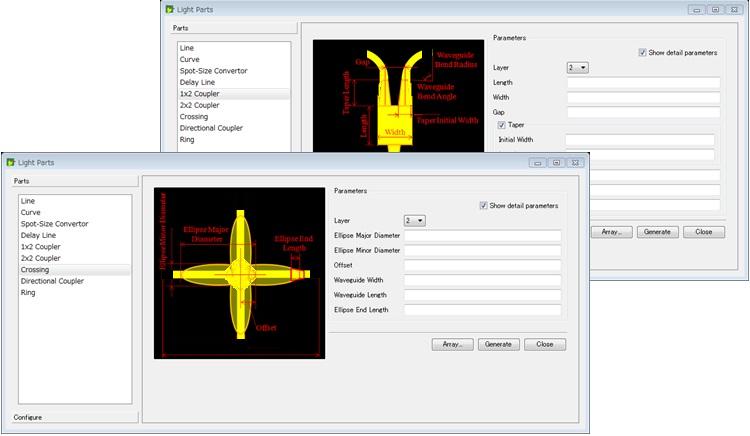Close the back Light Parts window via X
Image resolution: width=750 pixels, height=436 pixels.
pyautogui.click(x=734, y=10)
